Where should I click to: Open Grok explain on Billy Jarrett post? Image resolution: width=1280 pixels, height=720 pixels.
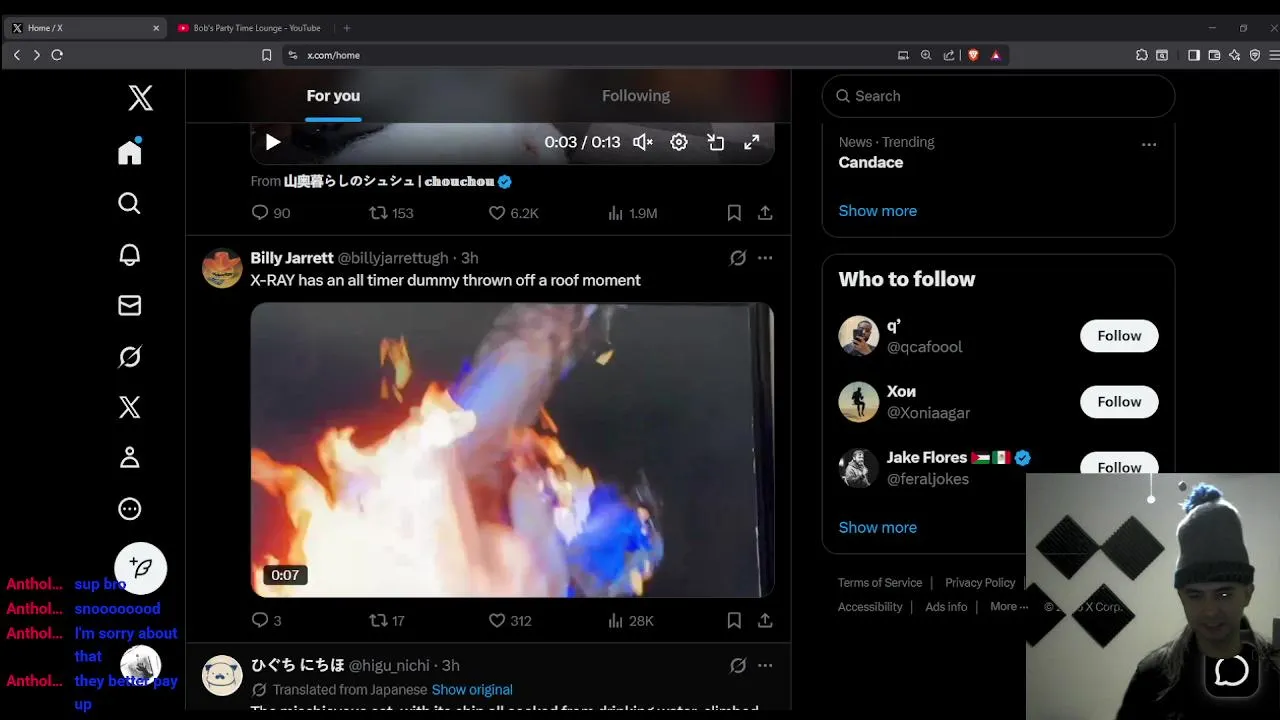coord(738,258)
